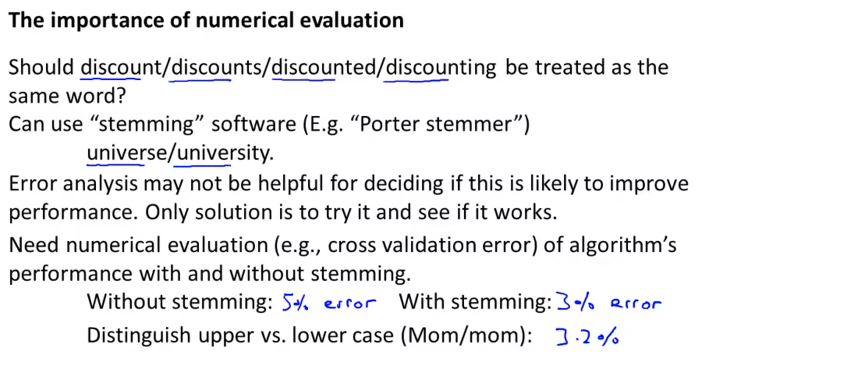The height and width of the screenshot is (367, 848).
Task: Click the words 'same word?'
Action: (68, 96)
